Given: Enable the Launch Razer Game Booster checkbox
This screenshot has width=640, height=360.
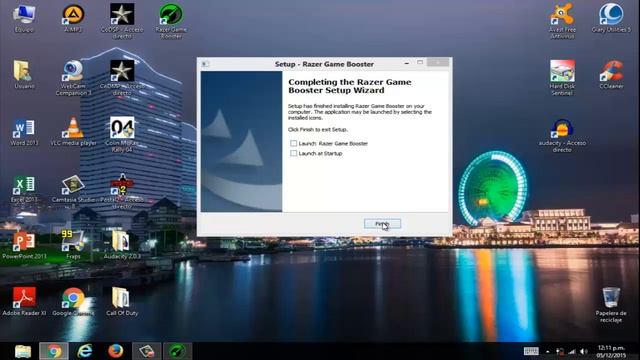Looking at the screenshot, I should (x=293, y=143).
